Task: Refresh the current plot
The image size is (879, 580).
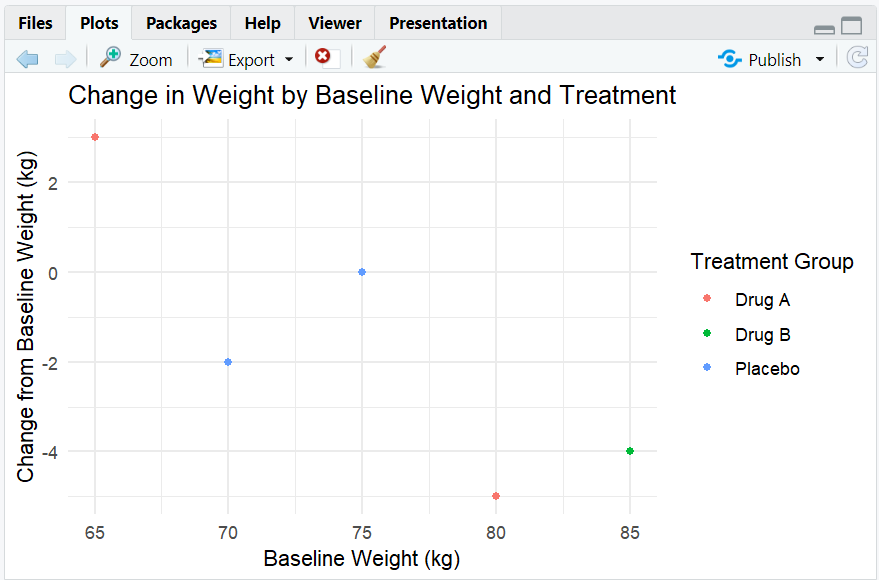Action: (x=857, y=58)
